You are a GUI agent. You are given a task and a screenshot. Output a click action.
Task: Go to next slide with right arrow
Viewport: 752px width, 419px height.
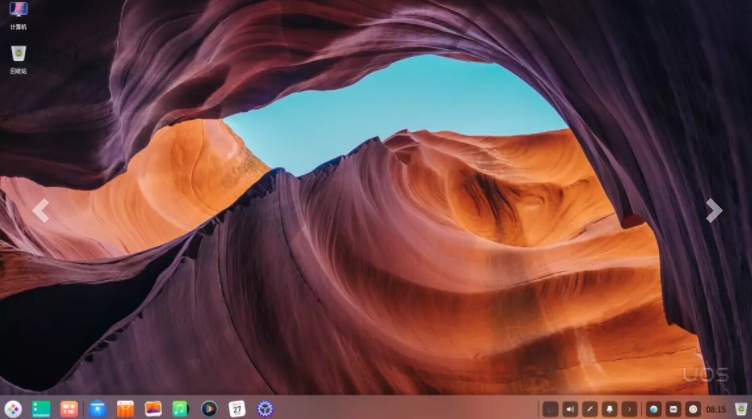click(713, 210)
